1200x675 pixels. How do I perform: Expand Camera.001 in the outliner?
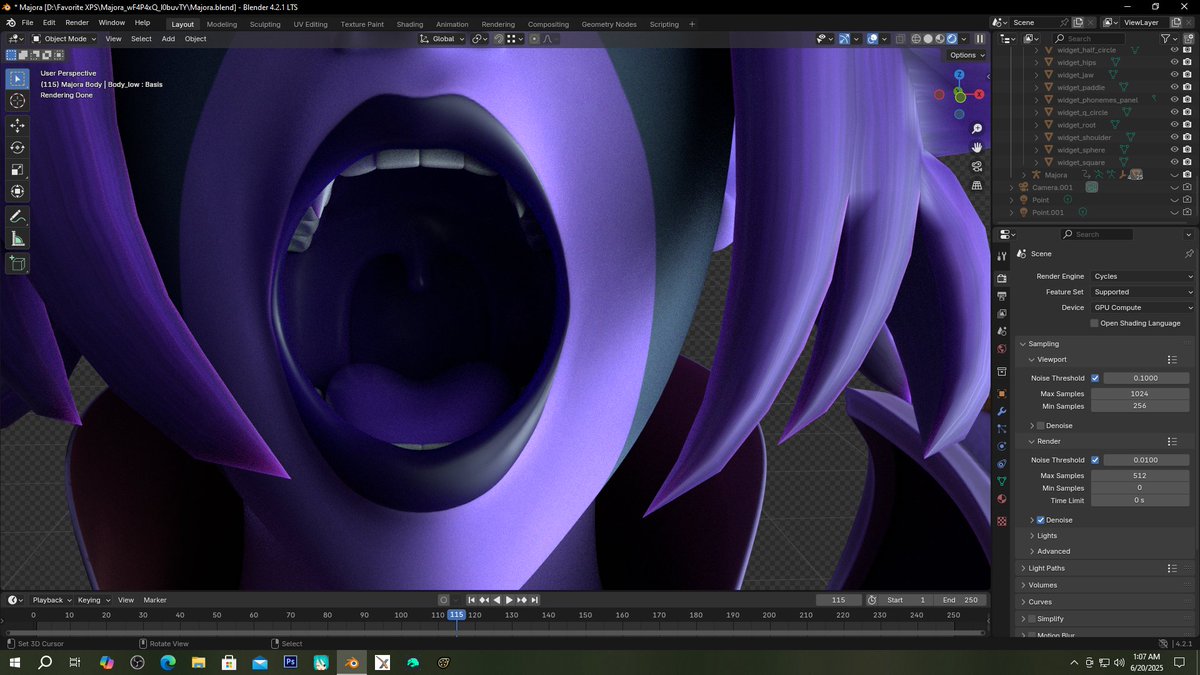tap(1011, 187)
